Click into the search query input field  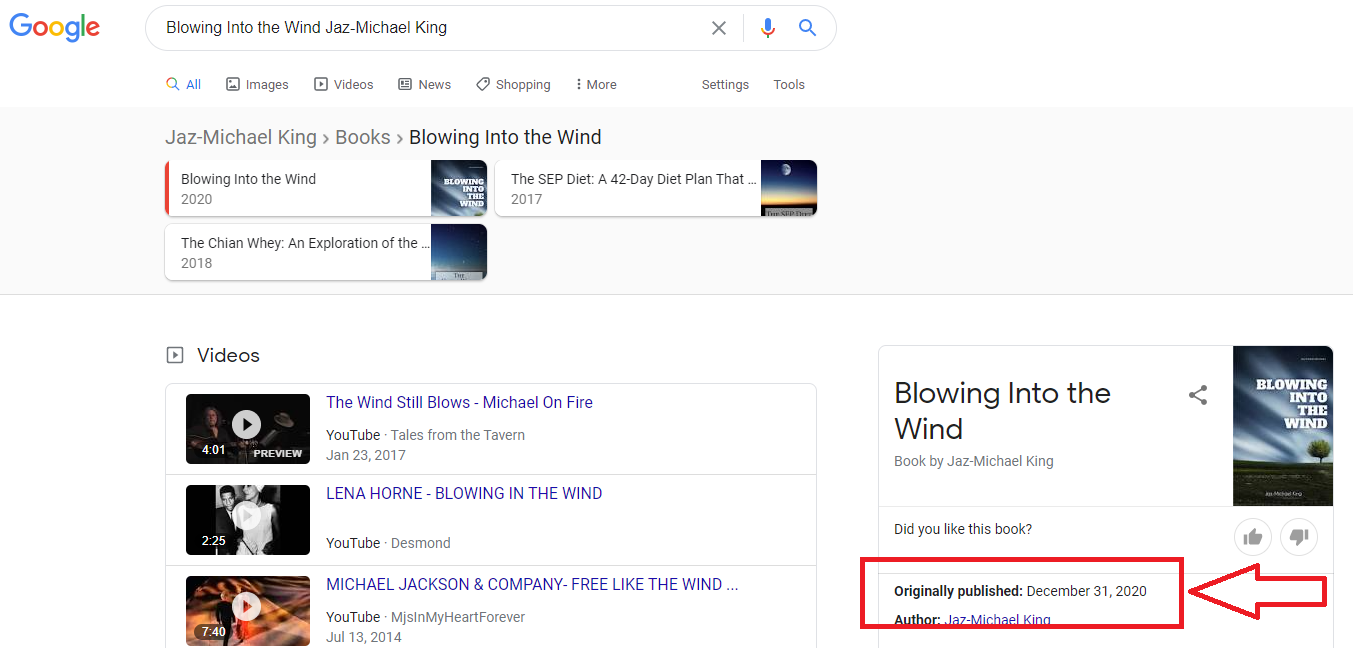point(430,28)
